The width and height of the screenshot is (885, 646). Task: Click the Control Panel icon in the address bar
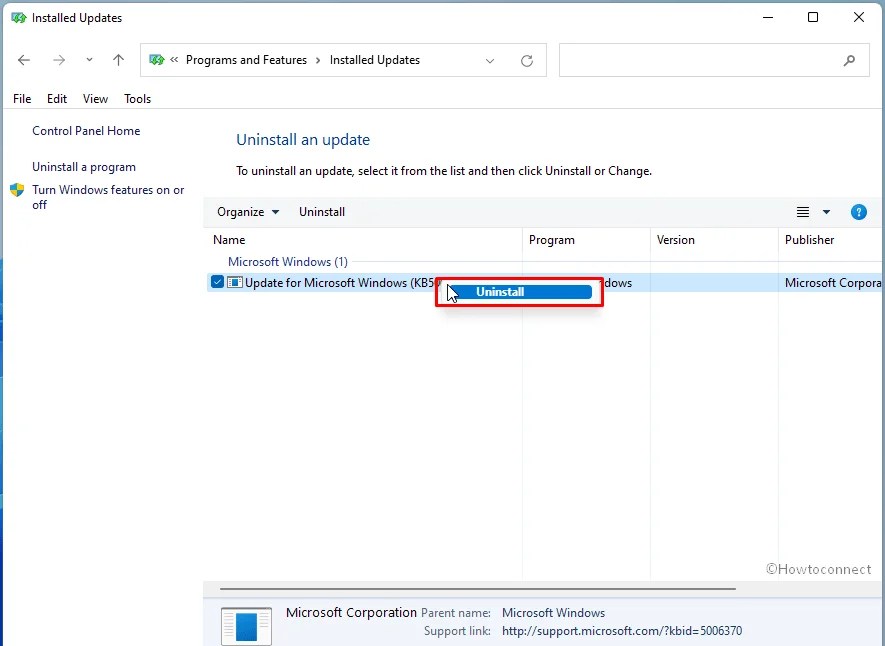tap(157, 60)
